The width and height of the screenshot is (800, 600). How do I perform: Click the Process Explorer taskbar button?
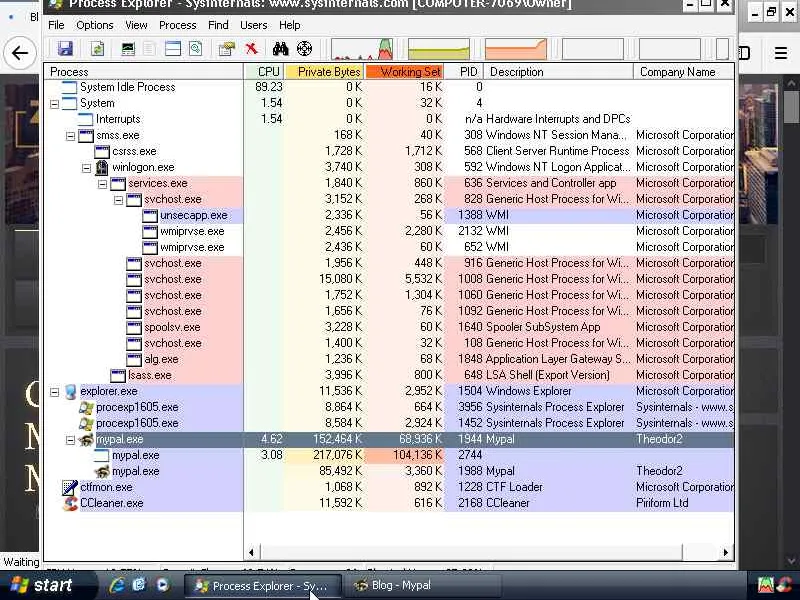point(264,585)
